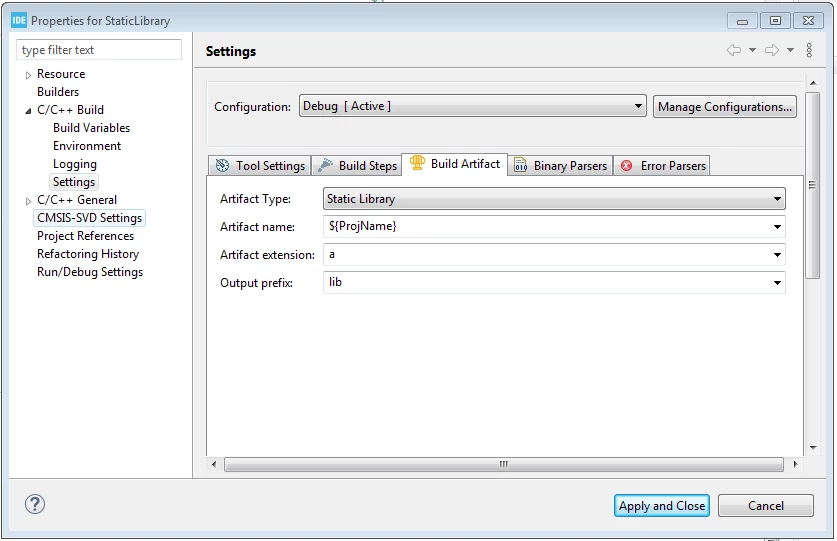Close the Properties dialog window
The width and height of the screenshot is (837, 541).
808,21
